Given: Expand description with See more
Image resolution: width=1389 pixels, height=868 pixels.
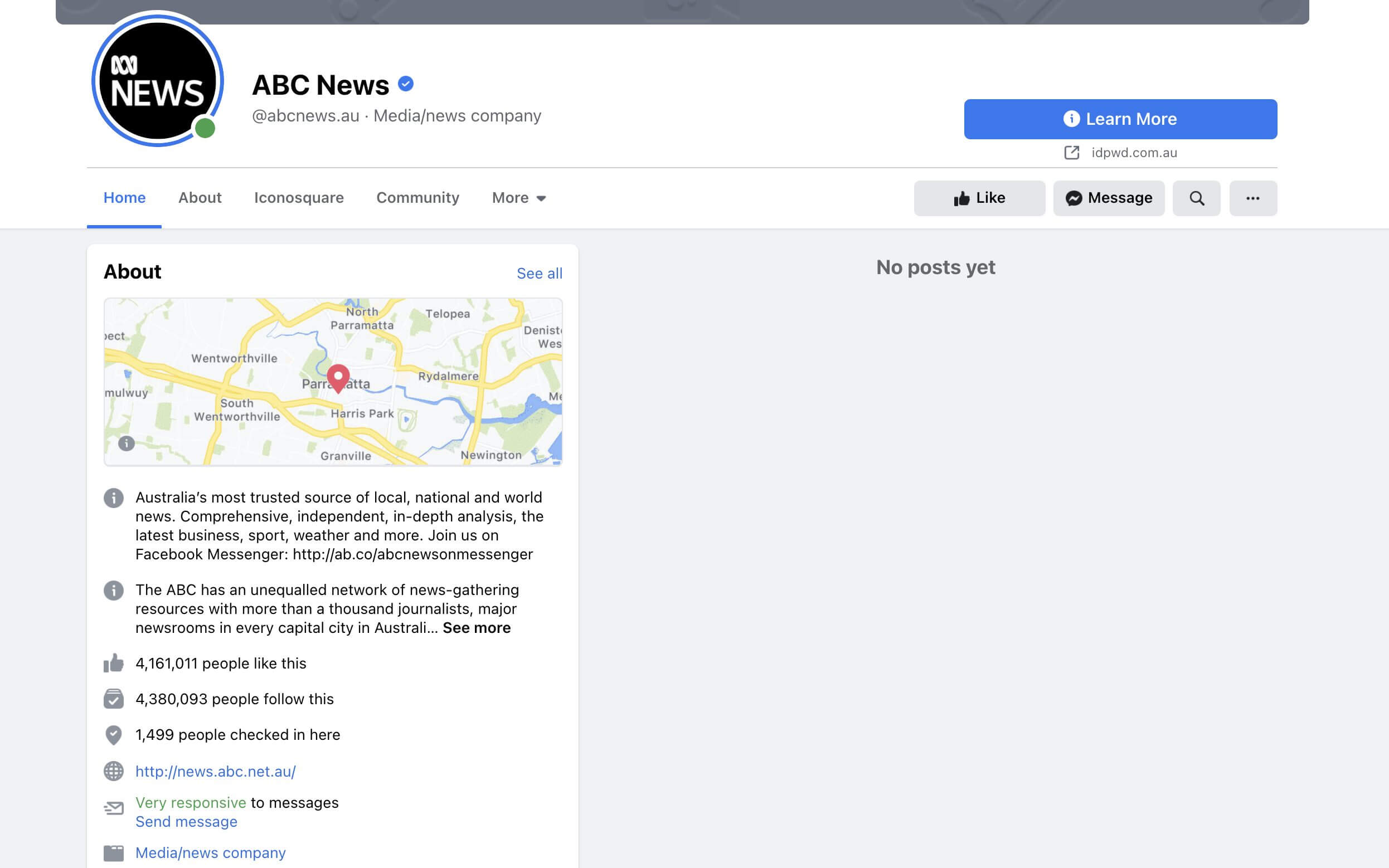Looking at the screenshot, I should click(x=477, y=628).
